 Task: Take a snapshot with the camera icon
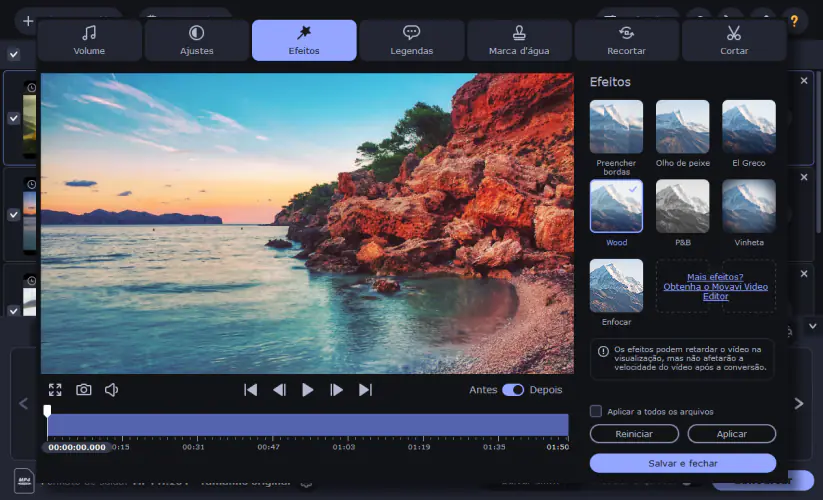click(x=84, y=390)
